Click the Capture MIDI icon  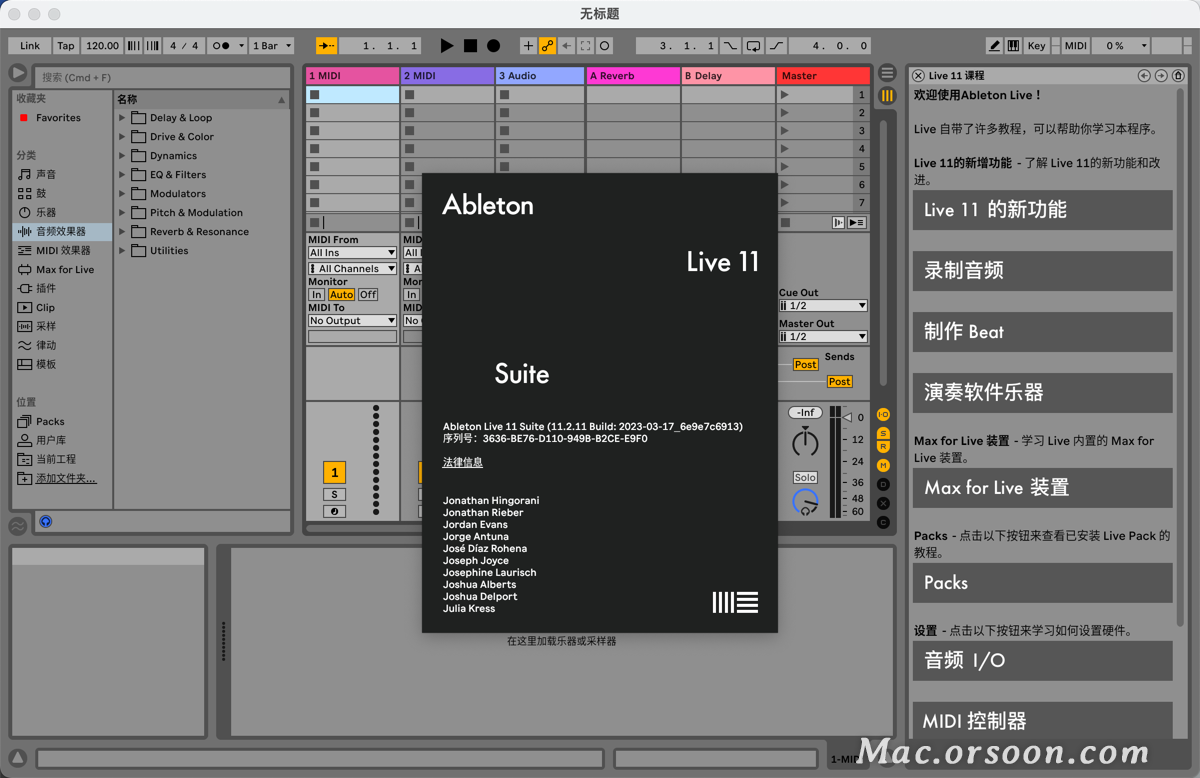point(585,46)
